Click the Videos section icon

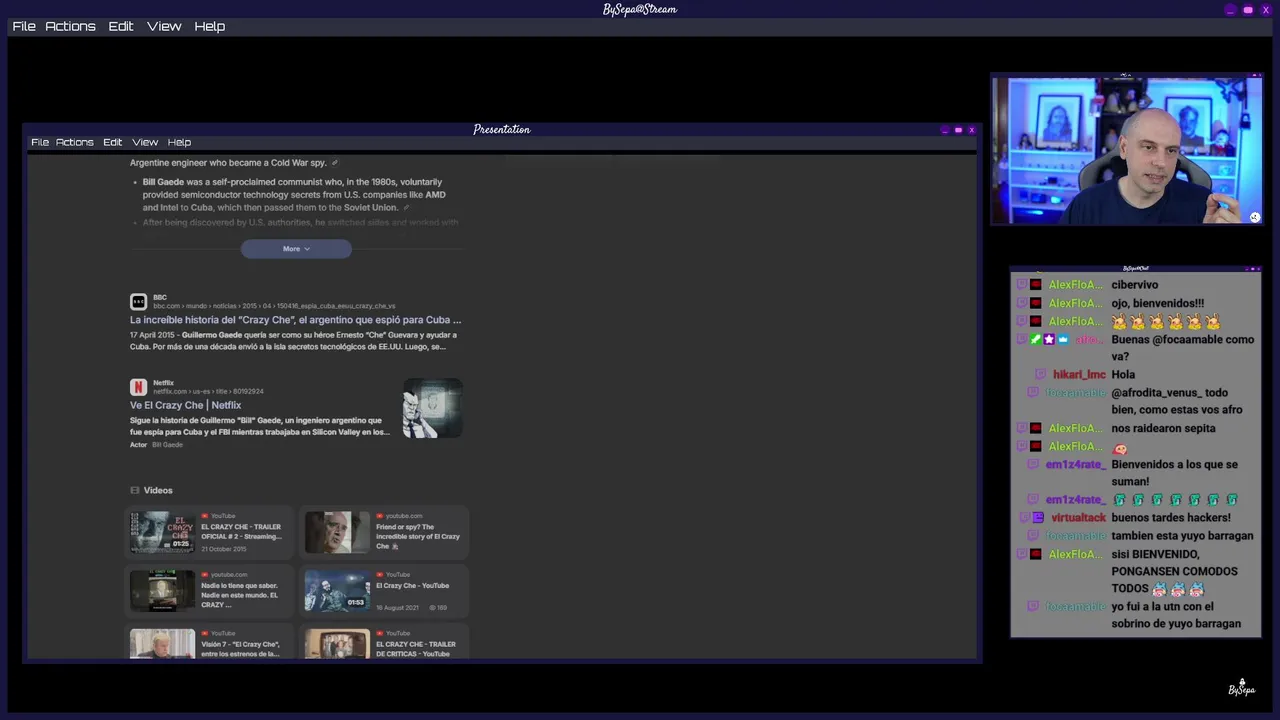tap(135, 490)
